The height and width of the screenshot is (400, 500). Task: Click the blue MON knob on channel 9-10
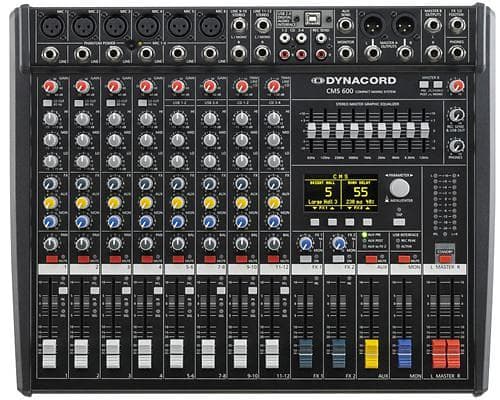point(242,221)
